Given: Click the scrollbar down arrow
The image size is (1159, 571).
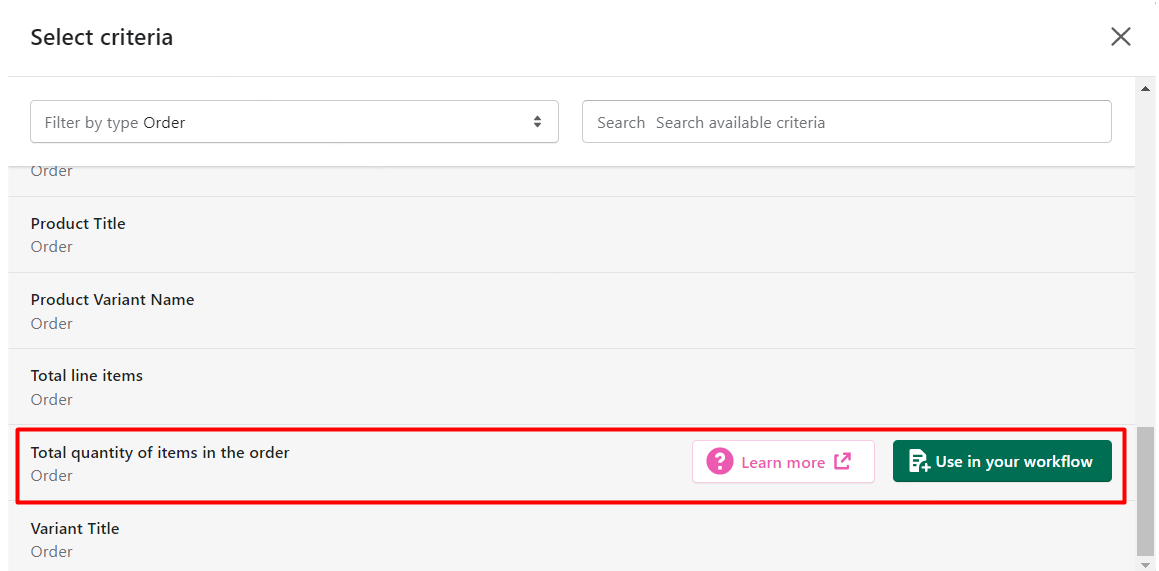Looking at the screenshot, I should click(x=1146, y=565).
